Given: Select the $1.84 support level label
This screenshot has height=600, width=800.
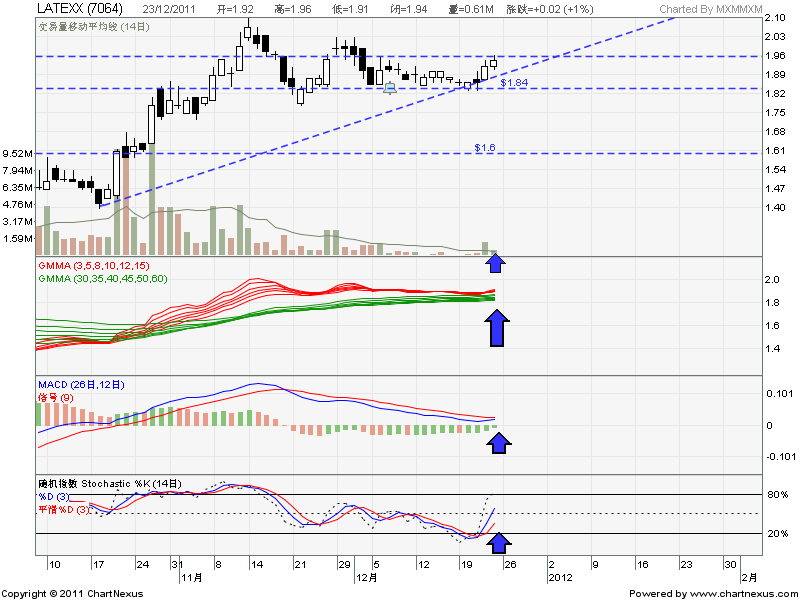Looking at the screenshot, I should point(513,83).
